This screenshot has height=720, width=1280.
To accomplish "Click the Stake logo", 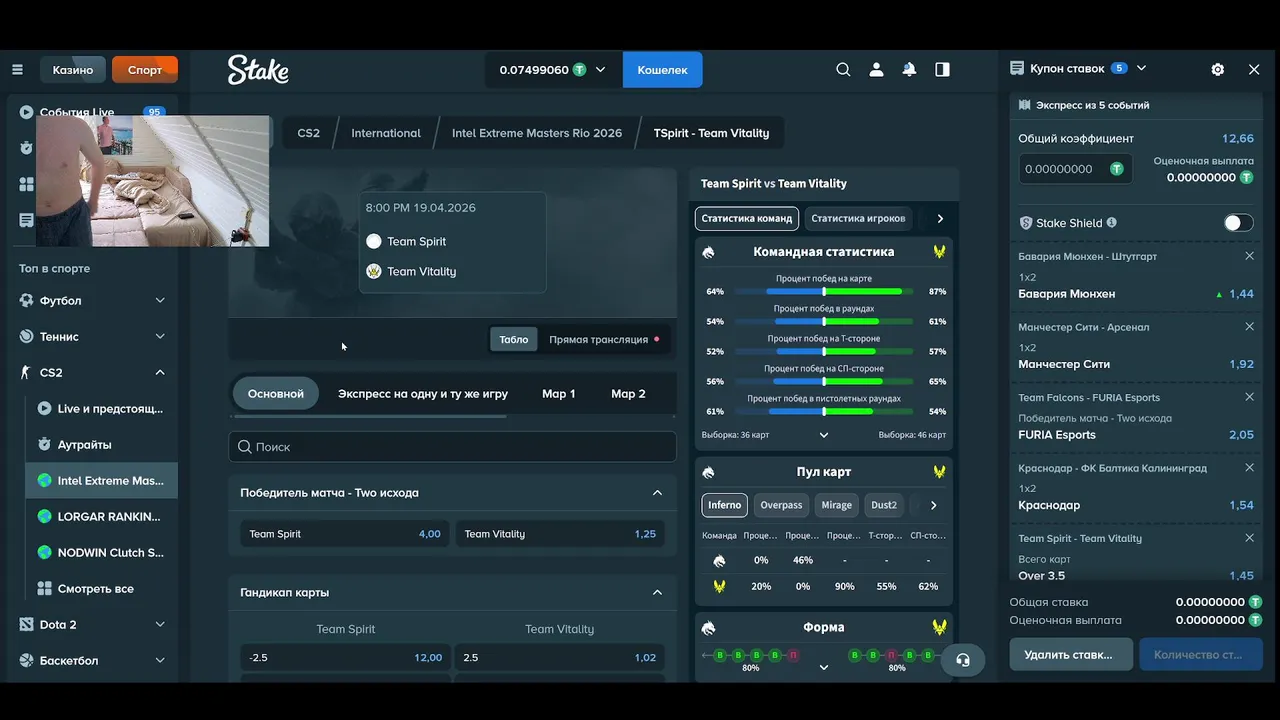I will [258, 69].
